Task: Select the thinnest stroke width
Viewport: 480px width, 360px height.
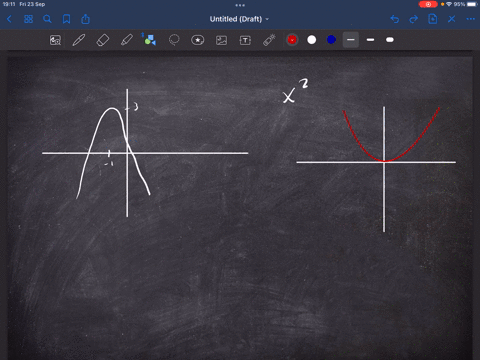Action: 351,40
